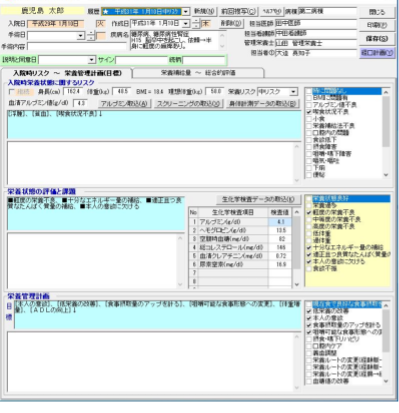Click the 作成日 spinner arrows
399x413 pixels.
(x=196, y=24)
